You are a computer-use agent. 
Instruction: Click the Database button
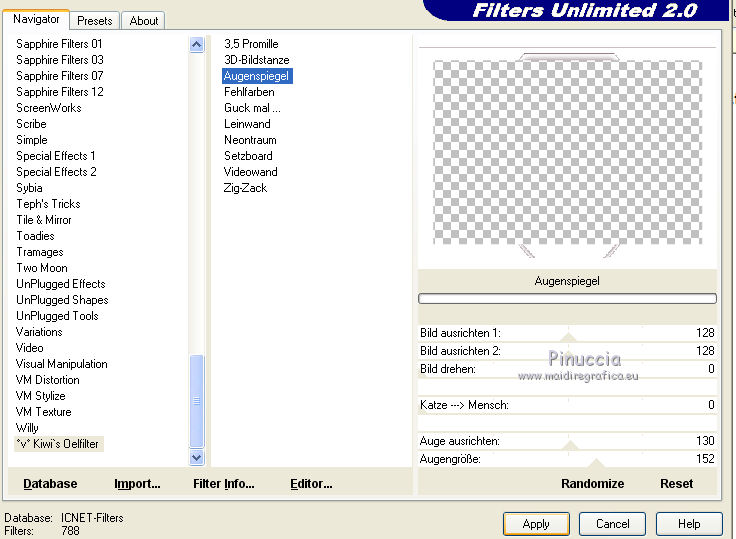click(x=50, y=484)
